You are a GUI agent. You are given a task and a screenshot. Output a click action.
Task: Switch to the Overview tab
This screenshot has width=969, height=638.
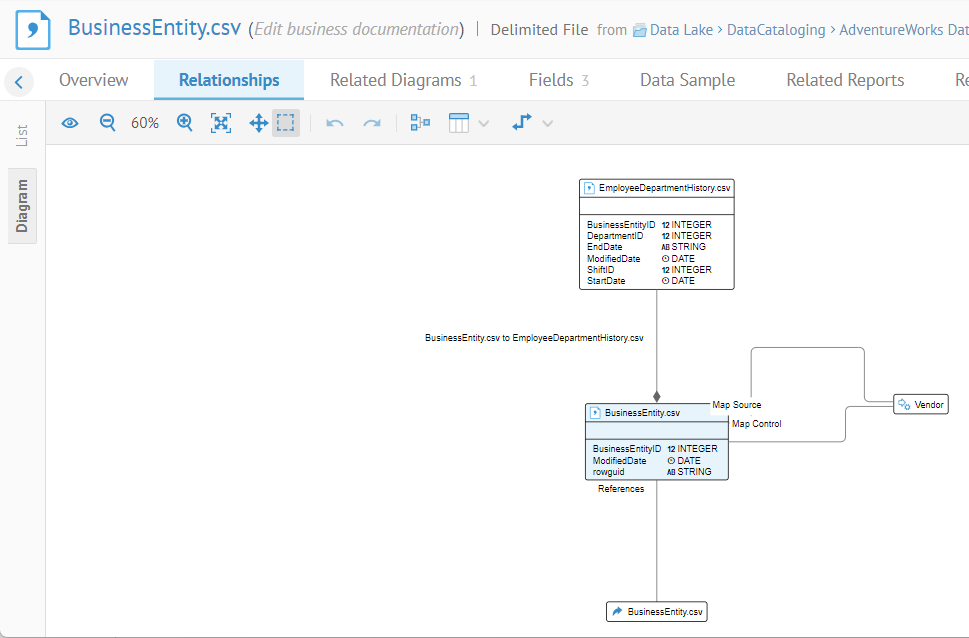tap(93, 80)
